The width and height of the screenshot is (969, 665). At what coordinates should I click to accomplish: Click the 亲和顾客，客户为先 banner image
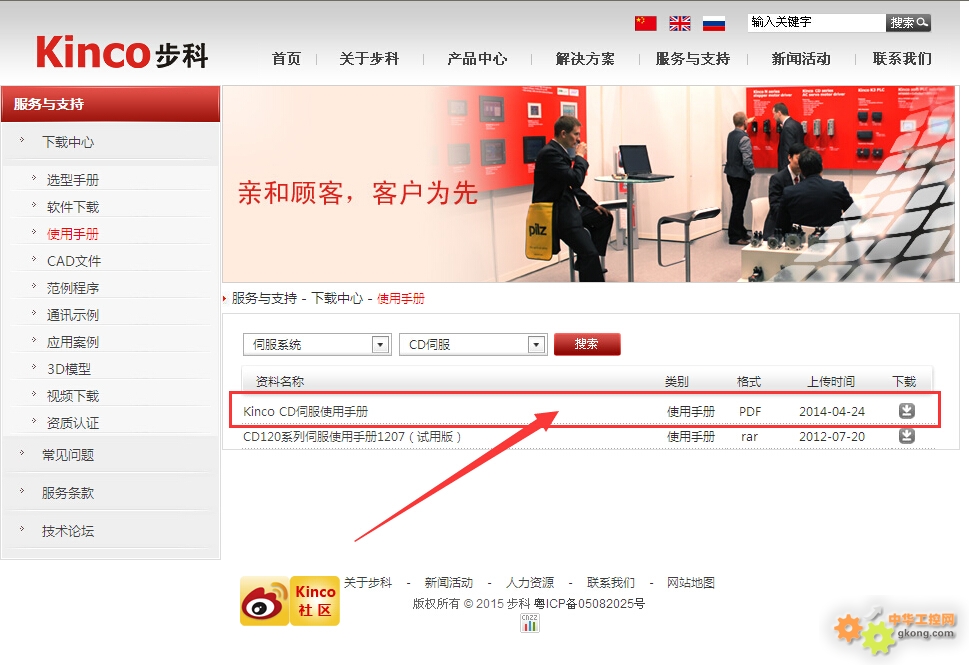pyautogui.click(x=589, y=184)
